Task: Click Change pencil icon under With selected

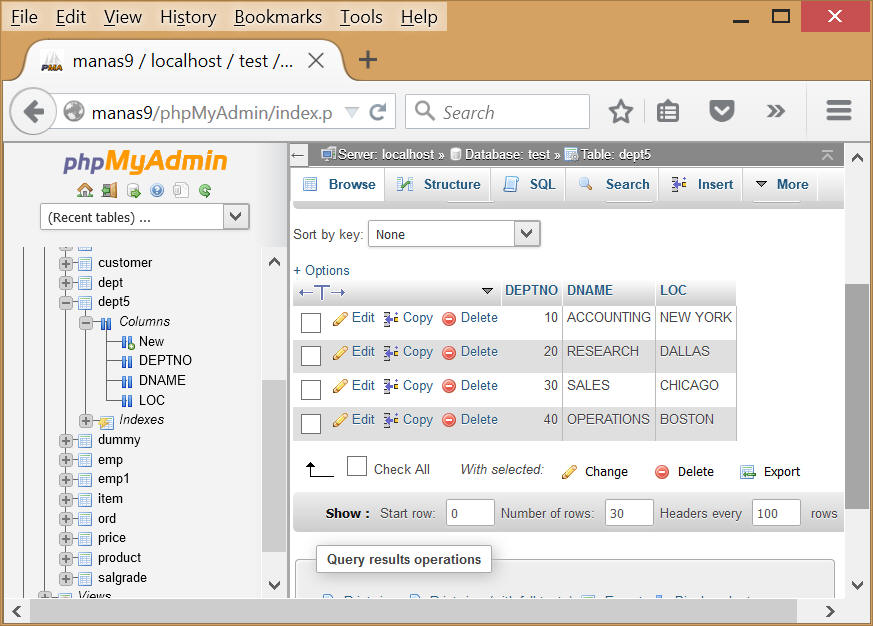Action: [570, 472]
